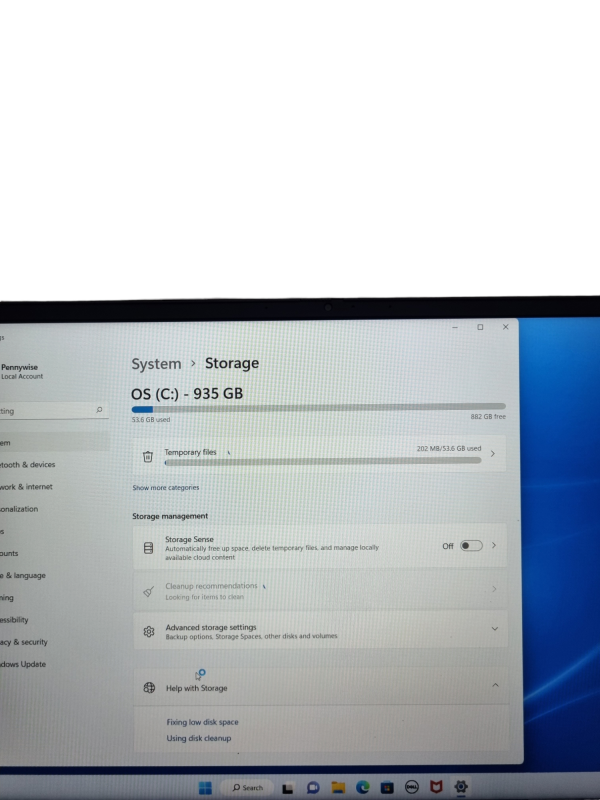Open Storage Sense details chevron
Viewport: 600px width, 800px height.
494,545
